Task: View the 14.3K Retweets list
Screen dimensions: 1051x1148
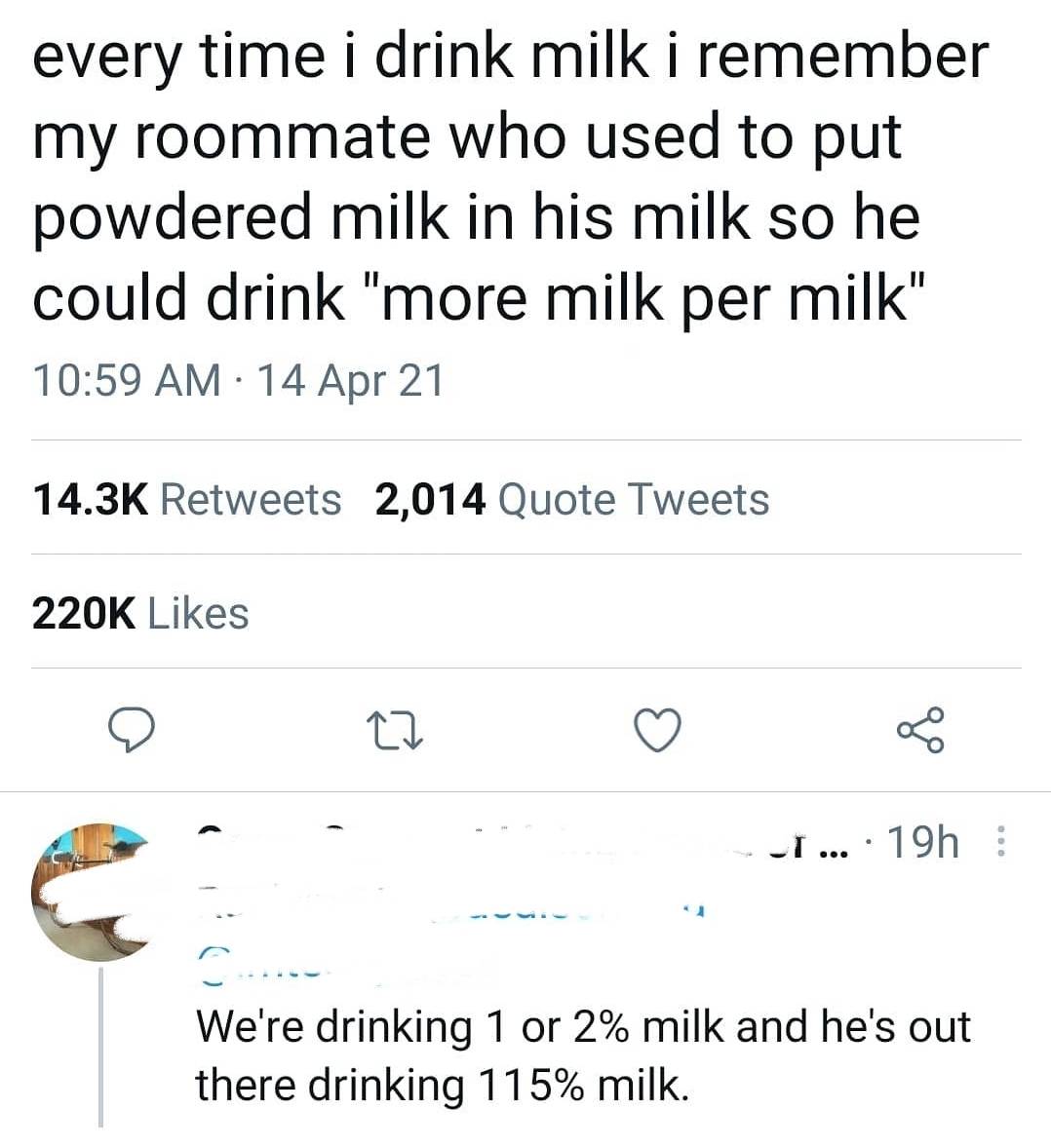Action: (x=186, y=500)
